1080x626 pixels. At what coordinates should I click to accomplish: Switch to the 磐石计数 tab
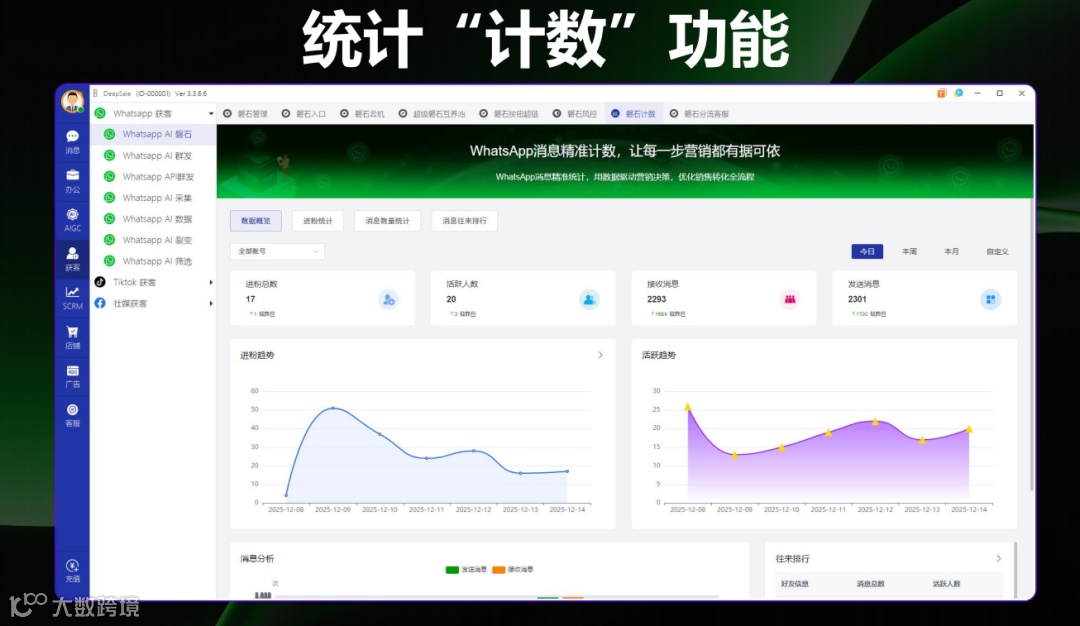(634, 114)
